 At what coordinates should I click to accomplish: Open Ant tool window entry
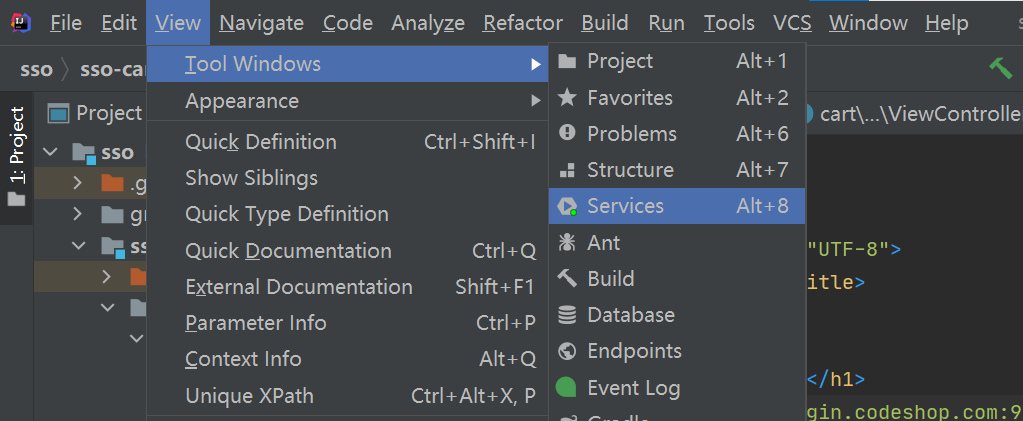point(603,242)
